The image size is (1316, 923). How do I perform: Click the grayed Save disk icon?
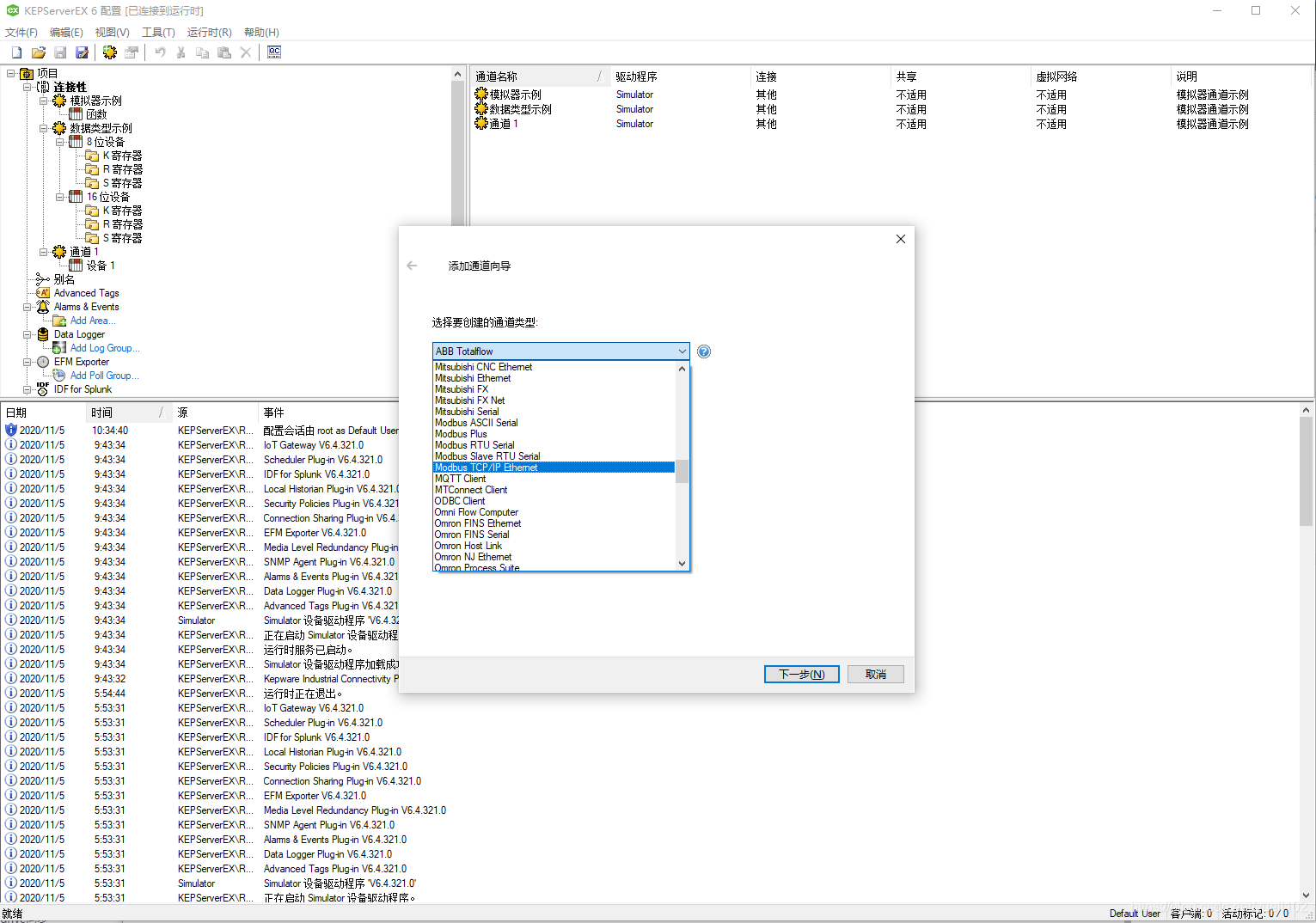[x=60, y=52]
